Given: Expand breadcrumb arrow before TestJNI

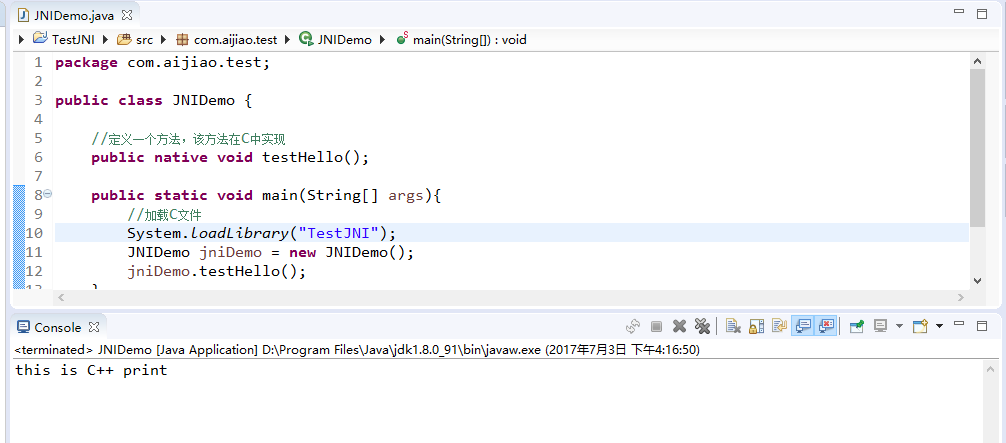Looking at the screenshot, I should click(x=21, y=40).
